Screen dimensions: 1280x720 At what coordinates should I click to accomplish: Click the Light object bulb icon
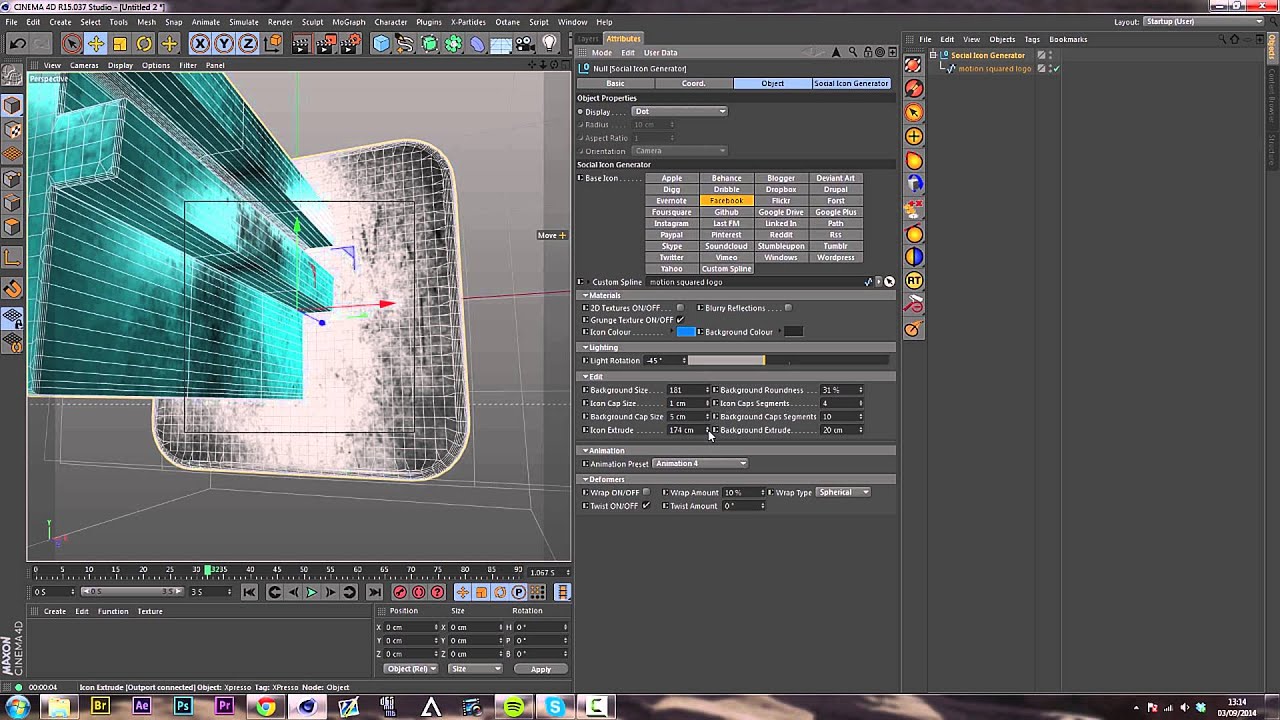tap(549, 43)
